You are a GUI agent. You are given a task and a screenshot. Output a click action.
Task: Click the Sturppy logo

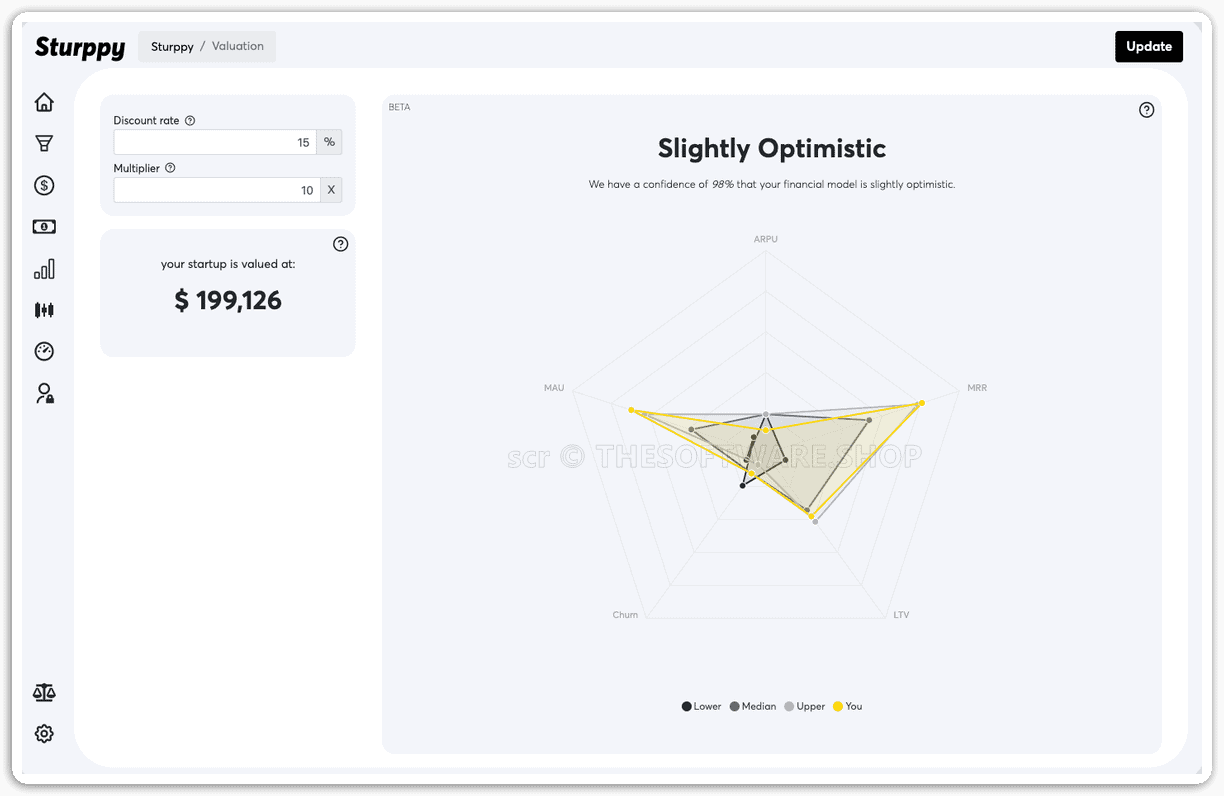pos(80,47)
